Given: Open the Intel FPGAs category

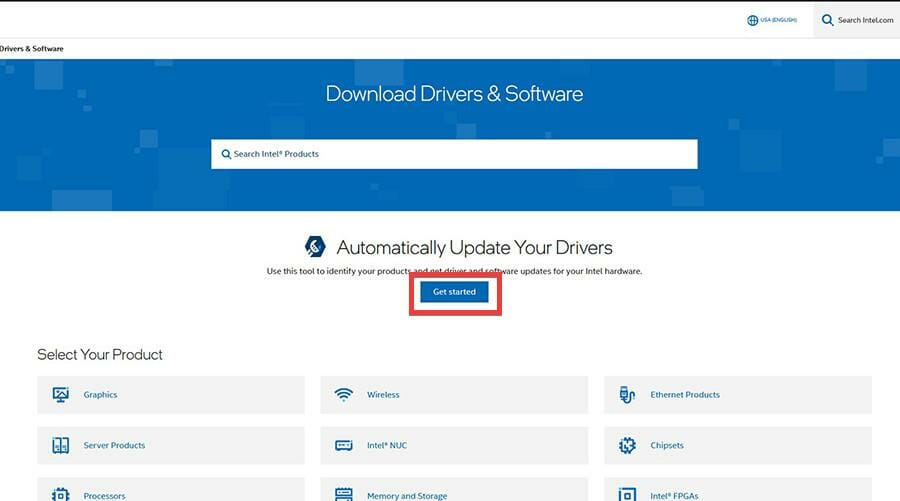Looking at the screenshot, I should [738, 490].
